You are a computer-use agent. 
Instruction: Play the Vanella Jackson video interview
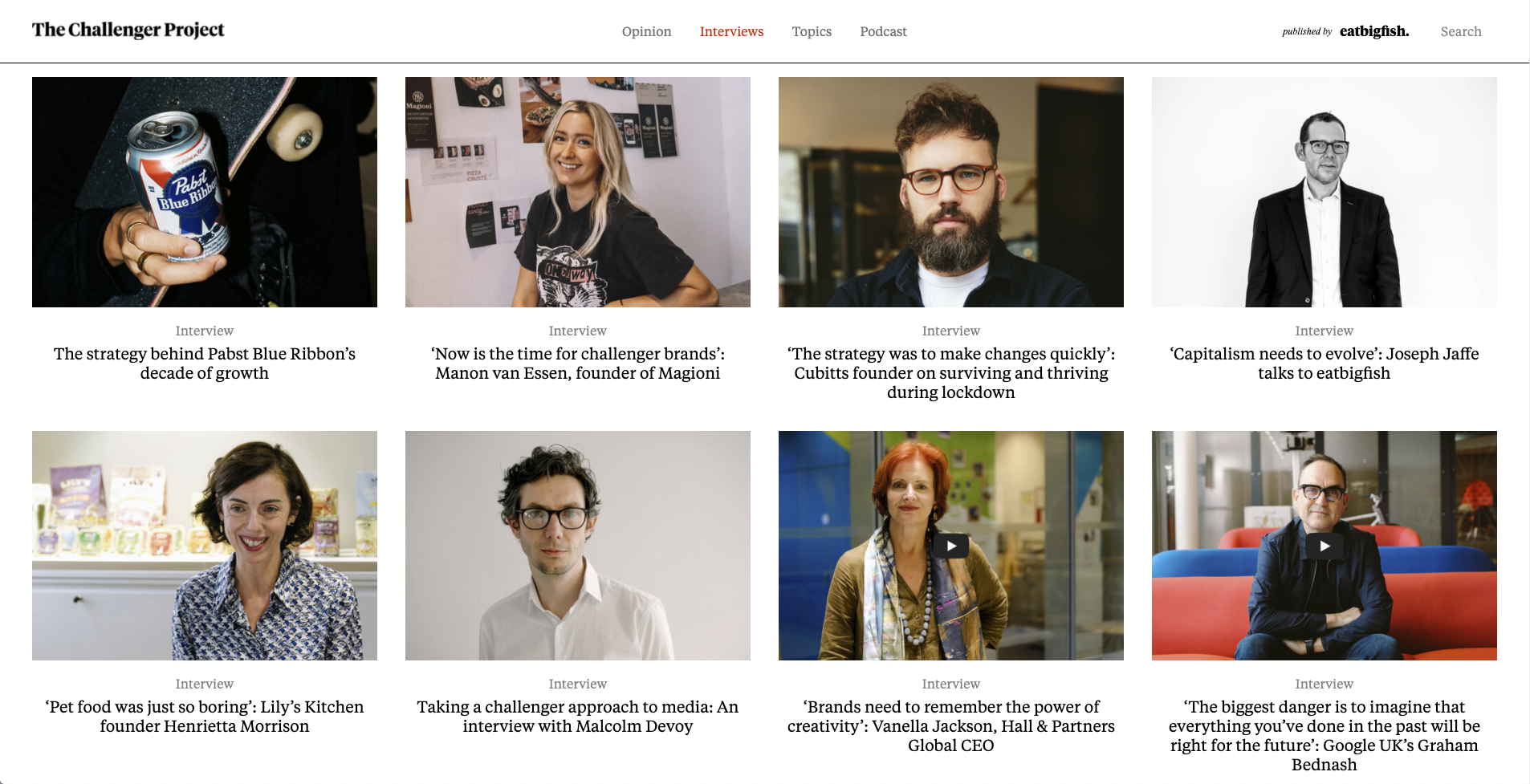pyautogui.click(x=950, y=546)
